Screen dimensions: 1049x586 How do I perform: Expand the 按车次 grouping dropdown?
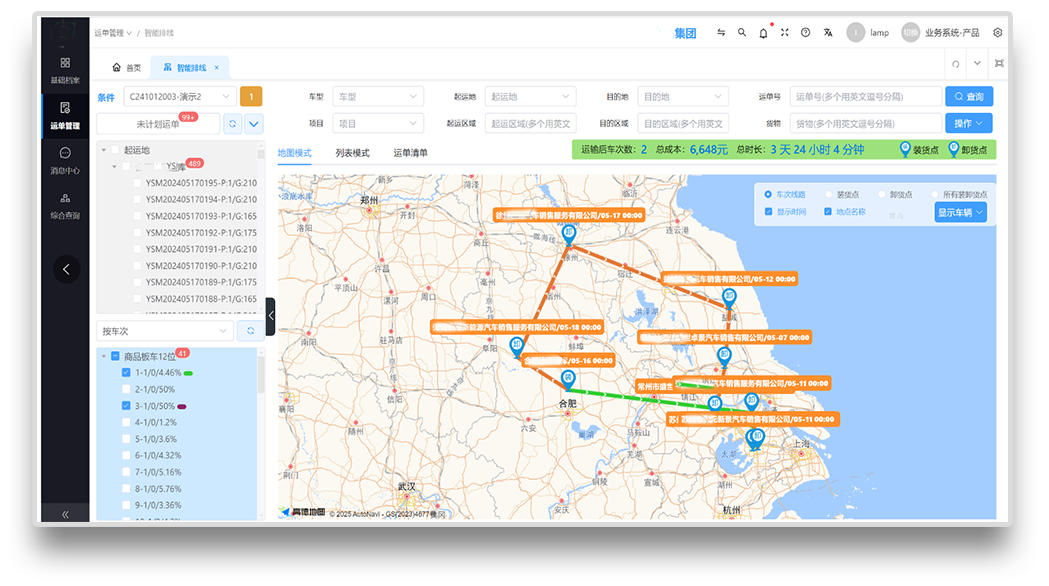tap(164, 330)
